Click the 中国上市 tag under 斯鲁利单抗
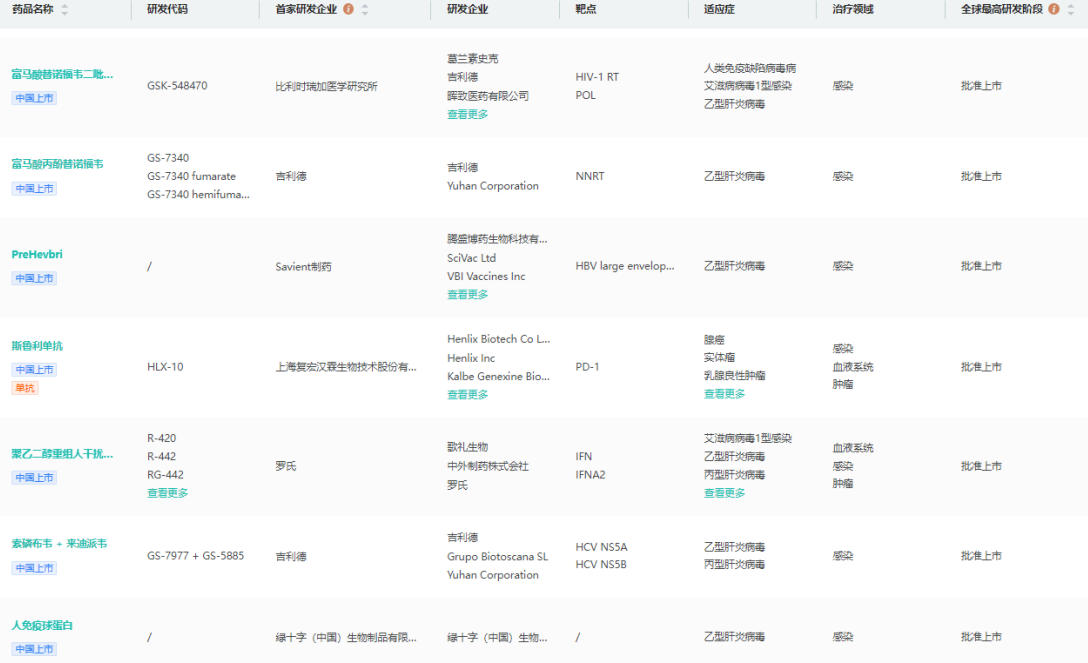1088x663 pixels. 34,370
